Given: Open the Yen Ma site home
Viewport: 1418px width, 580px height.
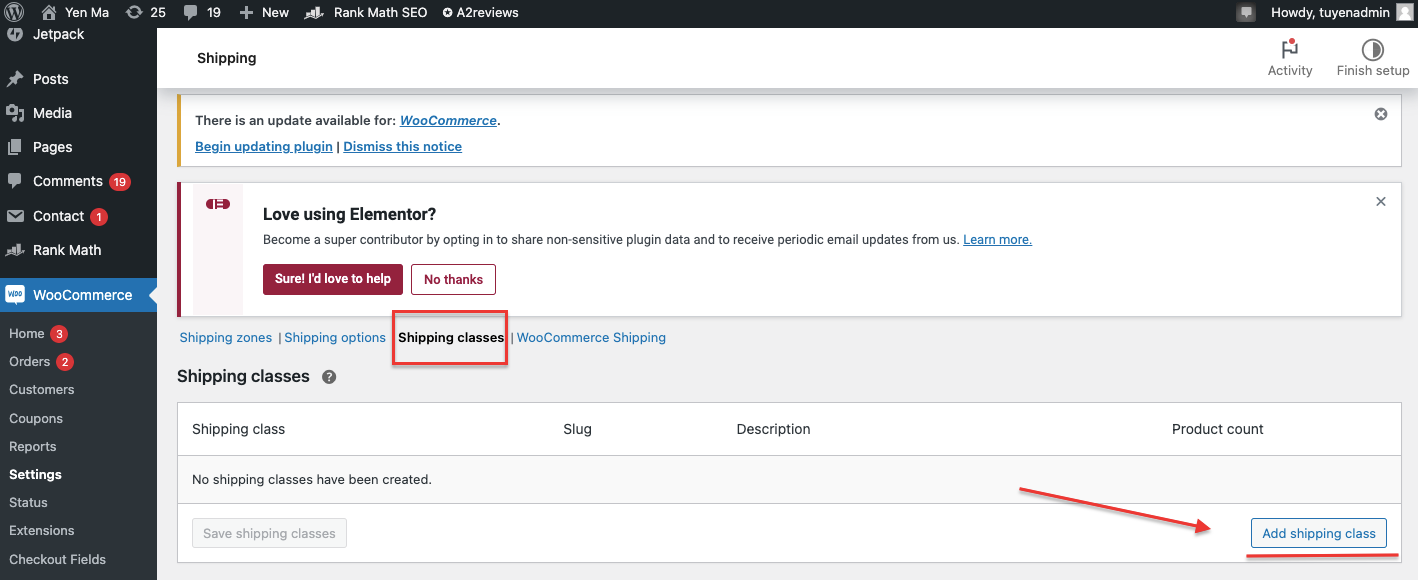Looking at the screenshot, I should [74, 13].
